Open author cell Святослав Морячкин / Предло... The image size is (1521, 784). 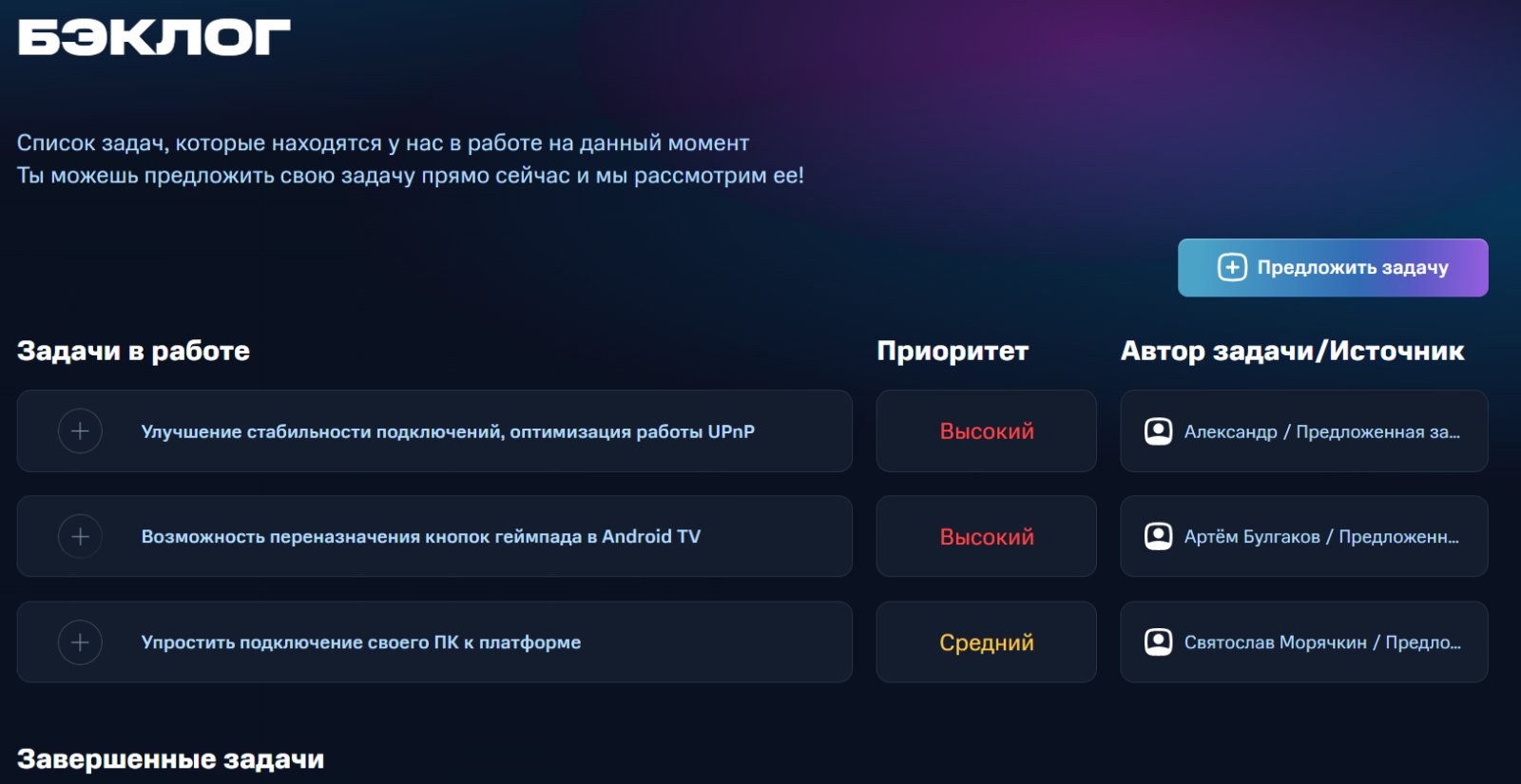tap(1304, 642)
